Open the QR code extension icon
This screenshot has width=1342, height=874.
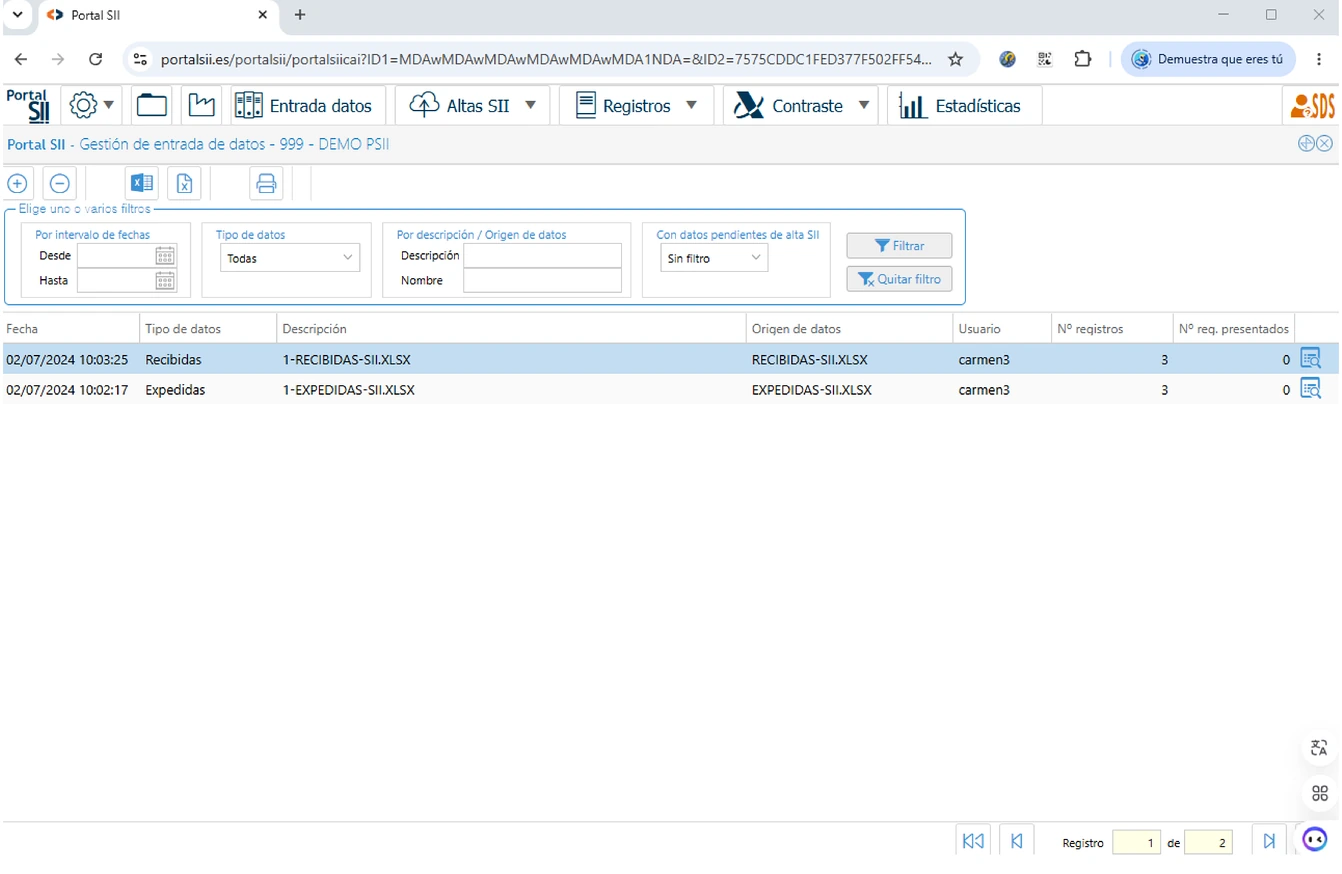click(x=1044, y=59)
